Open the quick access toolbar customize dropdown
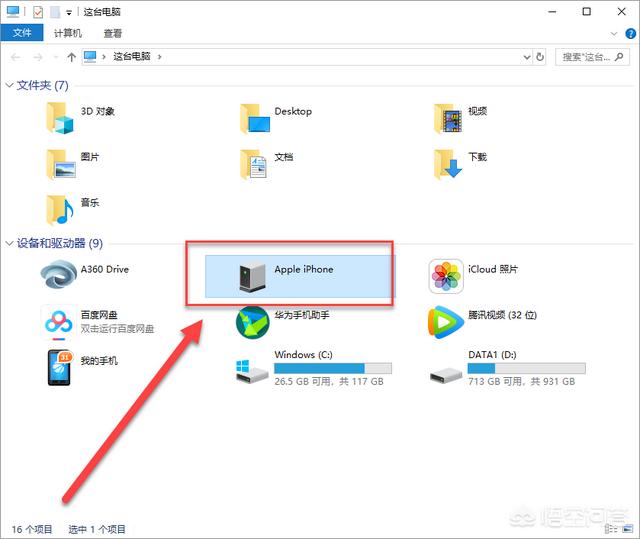This screenshot has height=539, width=640. click(x=69, y=13)
